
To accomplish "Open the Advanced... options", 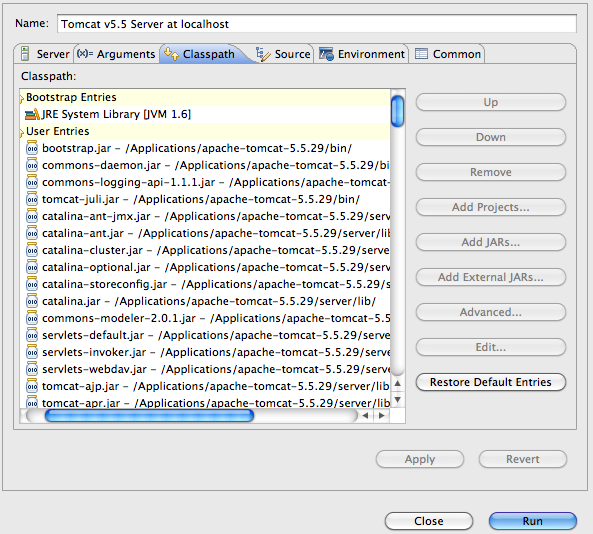I will click(491, 312).
